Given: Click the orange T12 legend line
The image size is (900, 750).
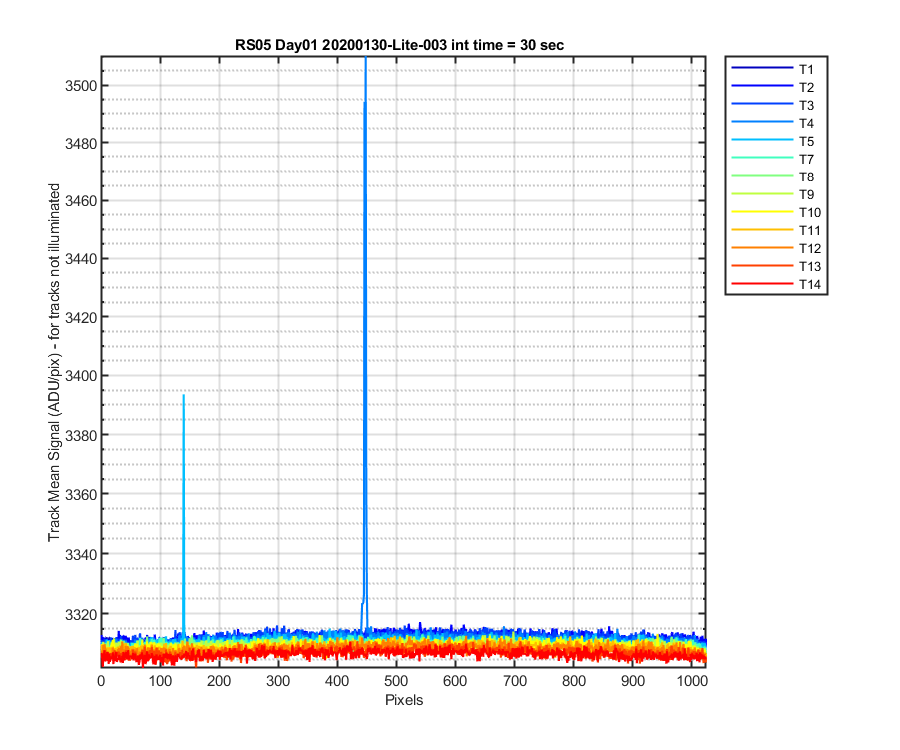Looking at the screenshot, I should [x=762, y=247].
